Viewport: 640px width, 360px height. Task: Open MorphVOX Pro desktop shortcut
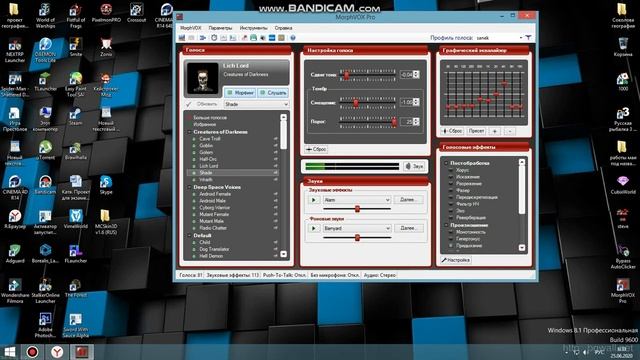622,291
